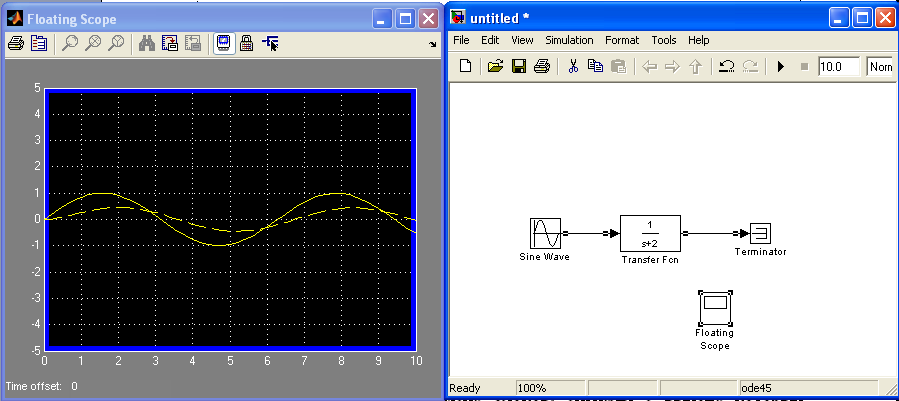The width and height of the screenshot is (899, 401).
Task: Select the Zoom magnifier tool in scope
Action: click(x=70, y=43)
